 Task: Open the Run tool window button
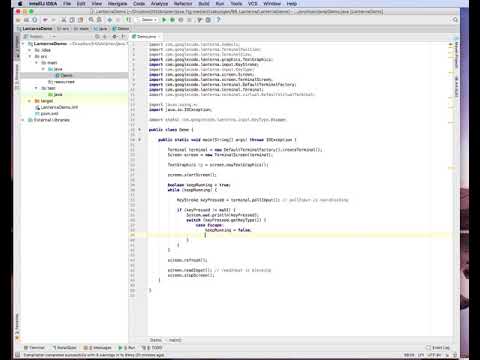point(127,348)
